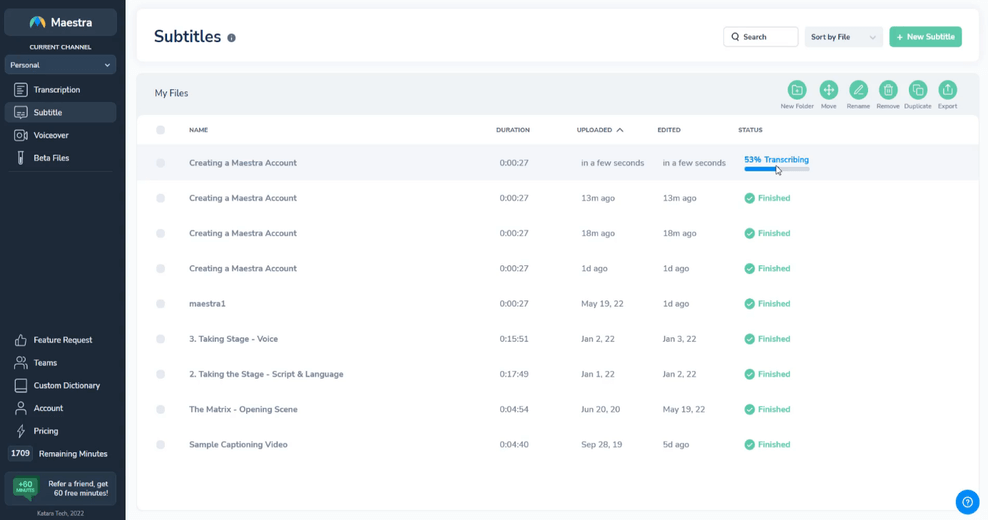Open Sample Captioning Video file
The height and width of the screenshot is (520, 988).
pyautogui.click(x=238, y=445)
